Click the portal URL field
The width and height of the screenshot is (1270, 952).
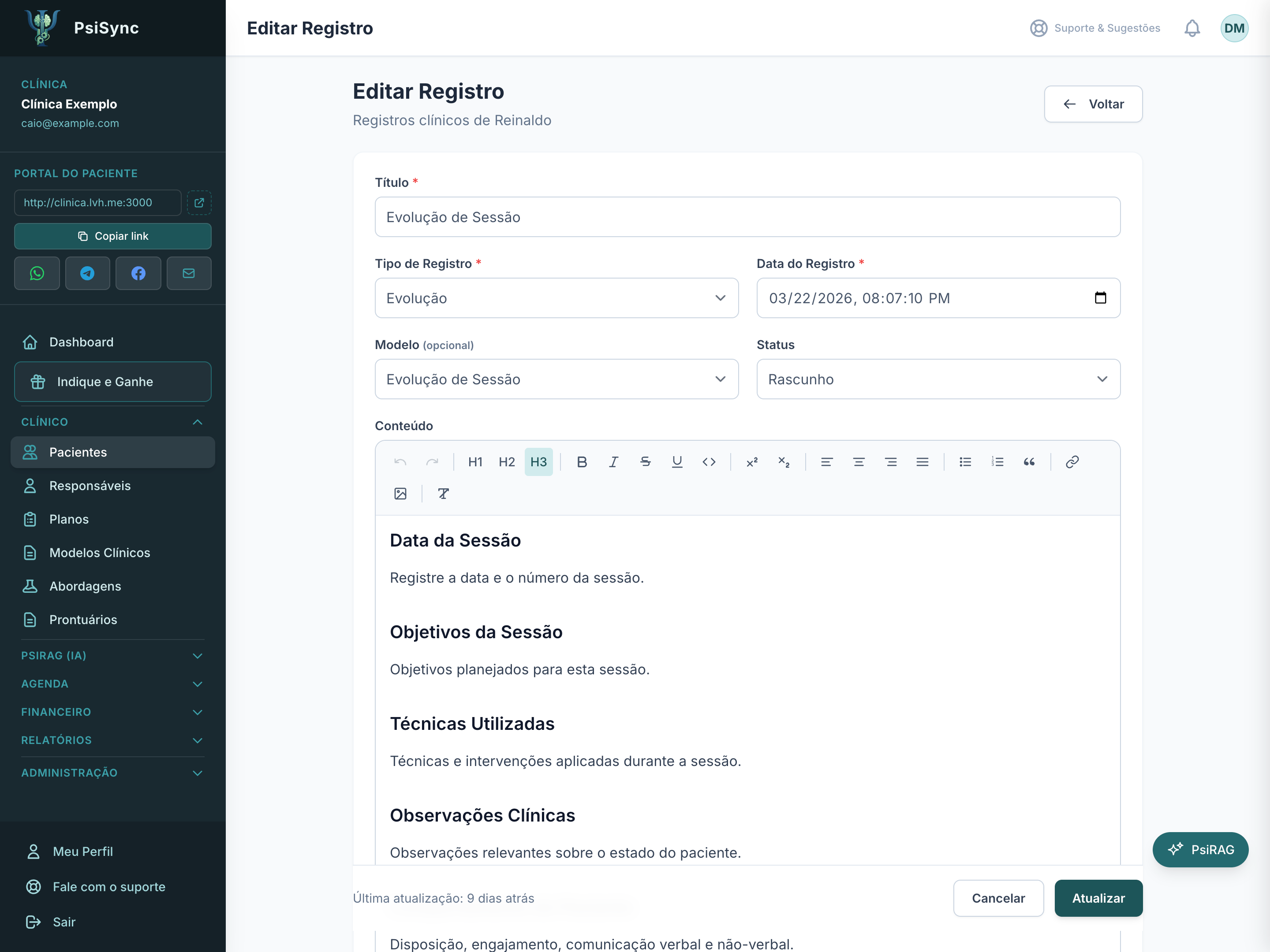coord(97,203)
